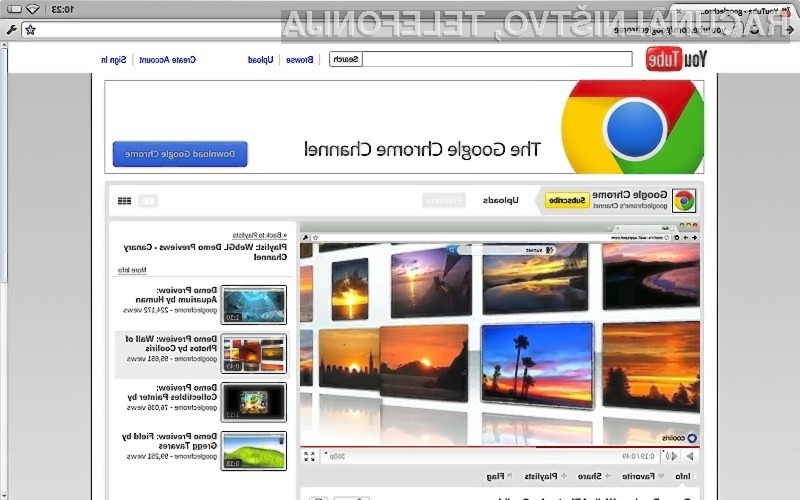The height and width of the screenshot is (500, 800).
Task: Go to the YouTube logo home
Action: 676,59
